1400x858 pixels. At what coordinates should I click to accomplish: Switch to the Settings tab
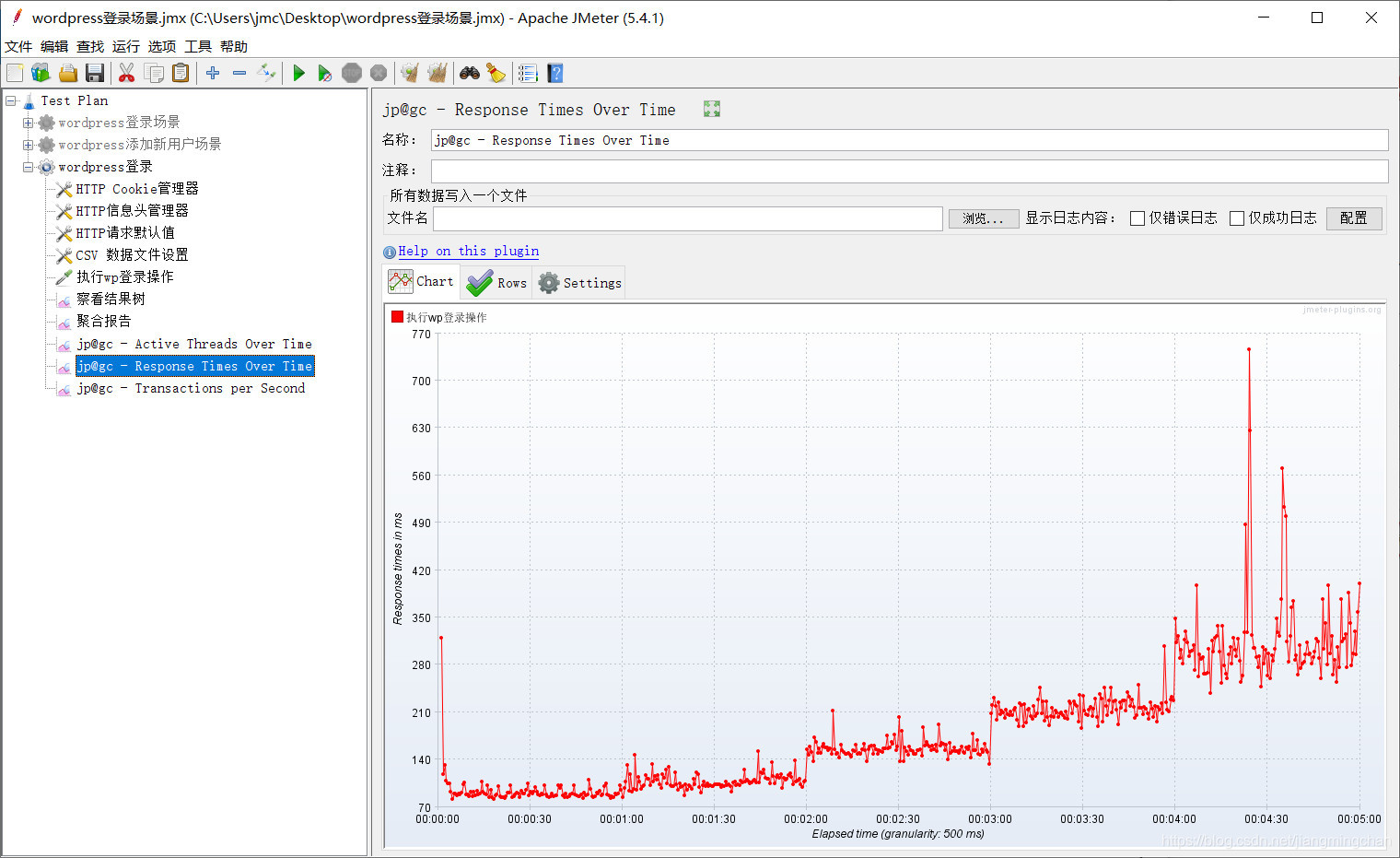pos(578,283)
